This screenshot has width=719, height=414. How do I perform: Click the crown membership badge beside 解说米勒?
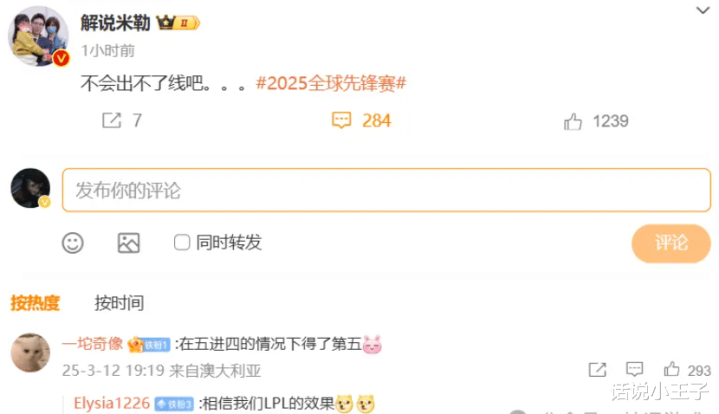[178, 22]
